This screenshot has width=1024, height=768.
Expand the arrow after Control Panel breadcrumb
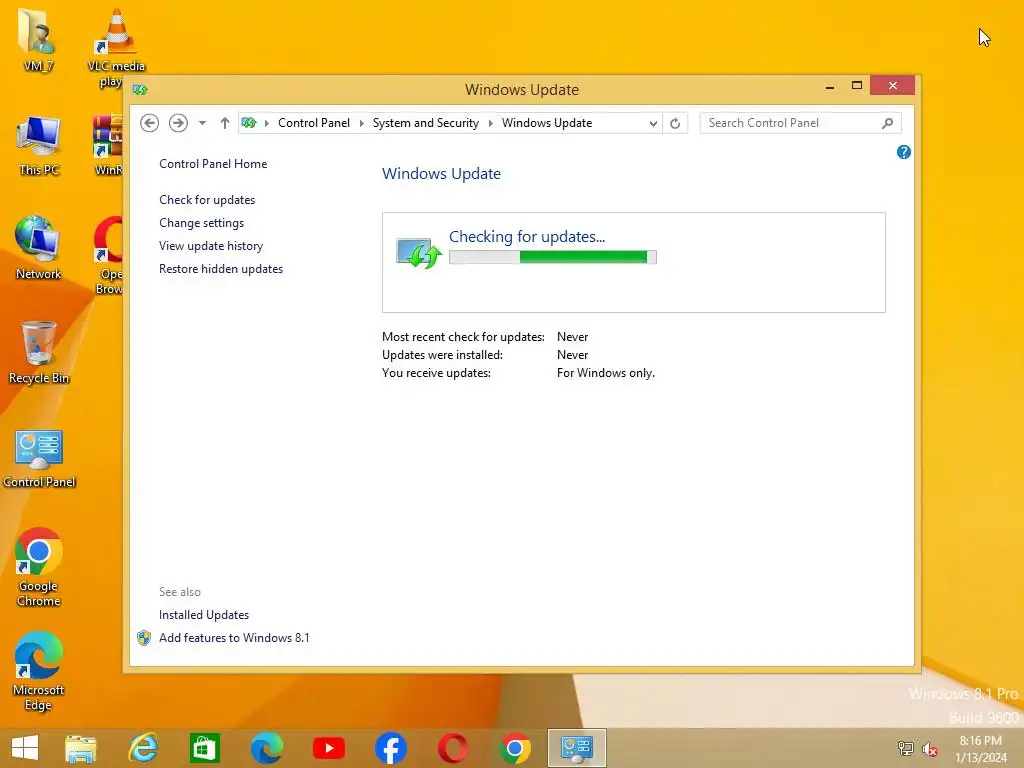pyautogui.click(x=362, y=123)
